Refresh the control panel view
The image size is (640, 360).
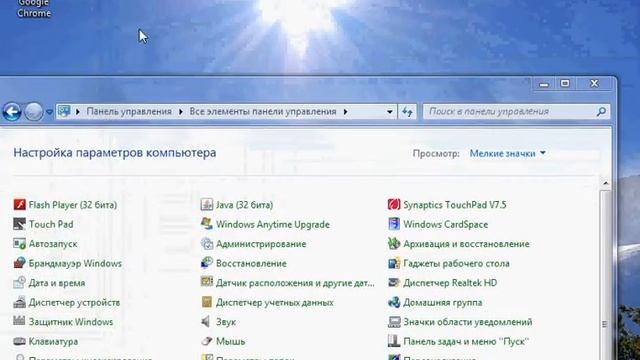pos(407,111)
